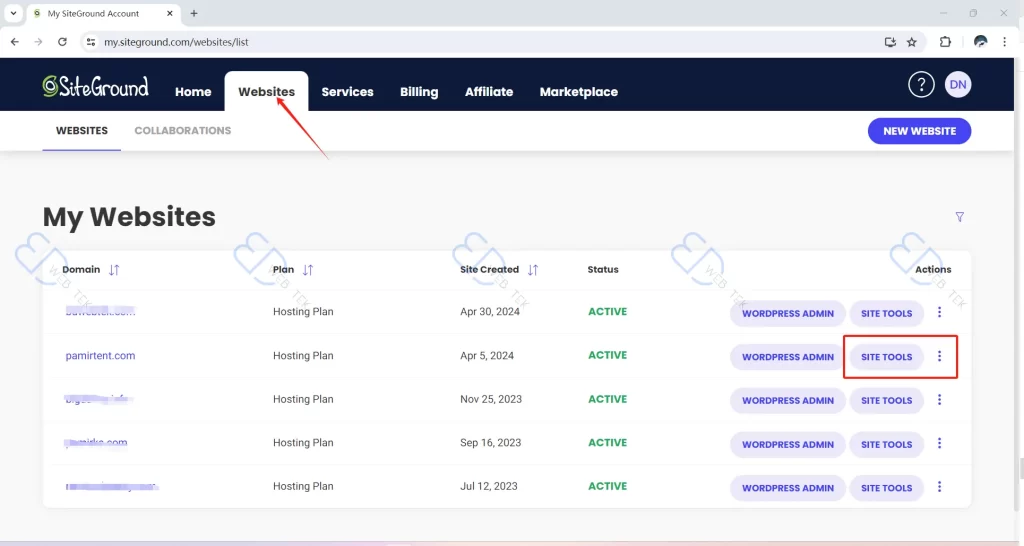Click the SiteGround logo
The width and height of the screenshot is (1024, 546).
[x=95, y=86]
